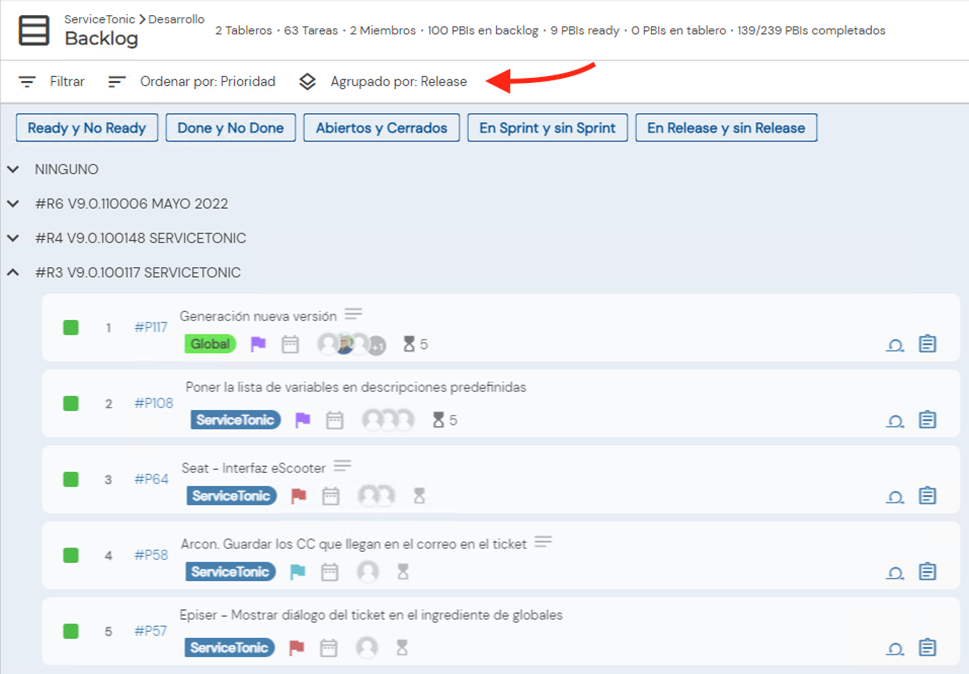The width and height of the screenshot is (969, 674).
Task: Expand the NINGUNO group
Action: (x=13, y=170)
